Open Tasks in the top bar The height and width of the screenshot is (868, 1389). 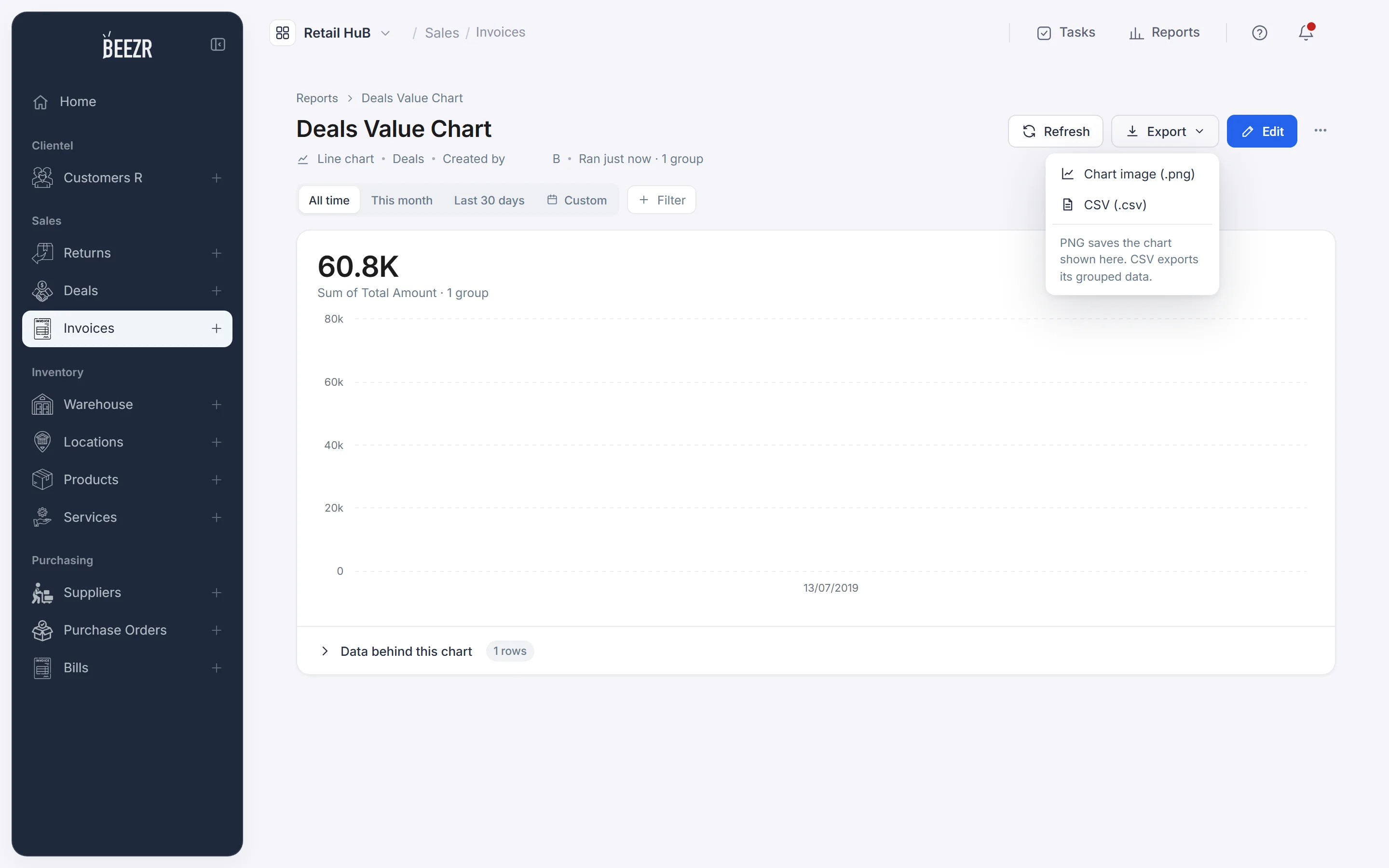1066,33
